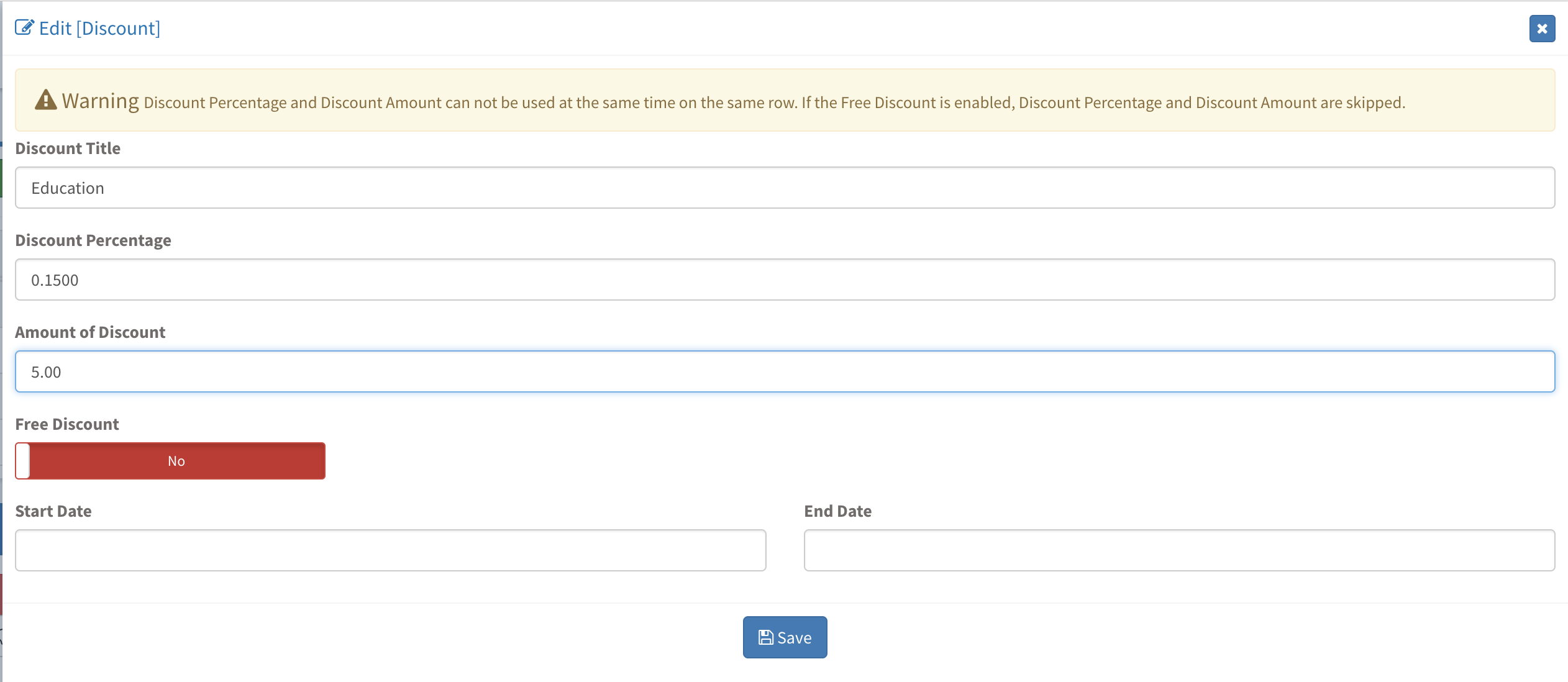This screenshot has height=682, width=1568.
Task: Open the End Date input field
Action: (x=1179, y=550)
